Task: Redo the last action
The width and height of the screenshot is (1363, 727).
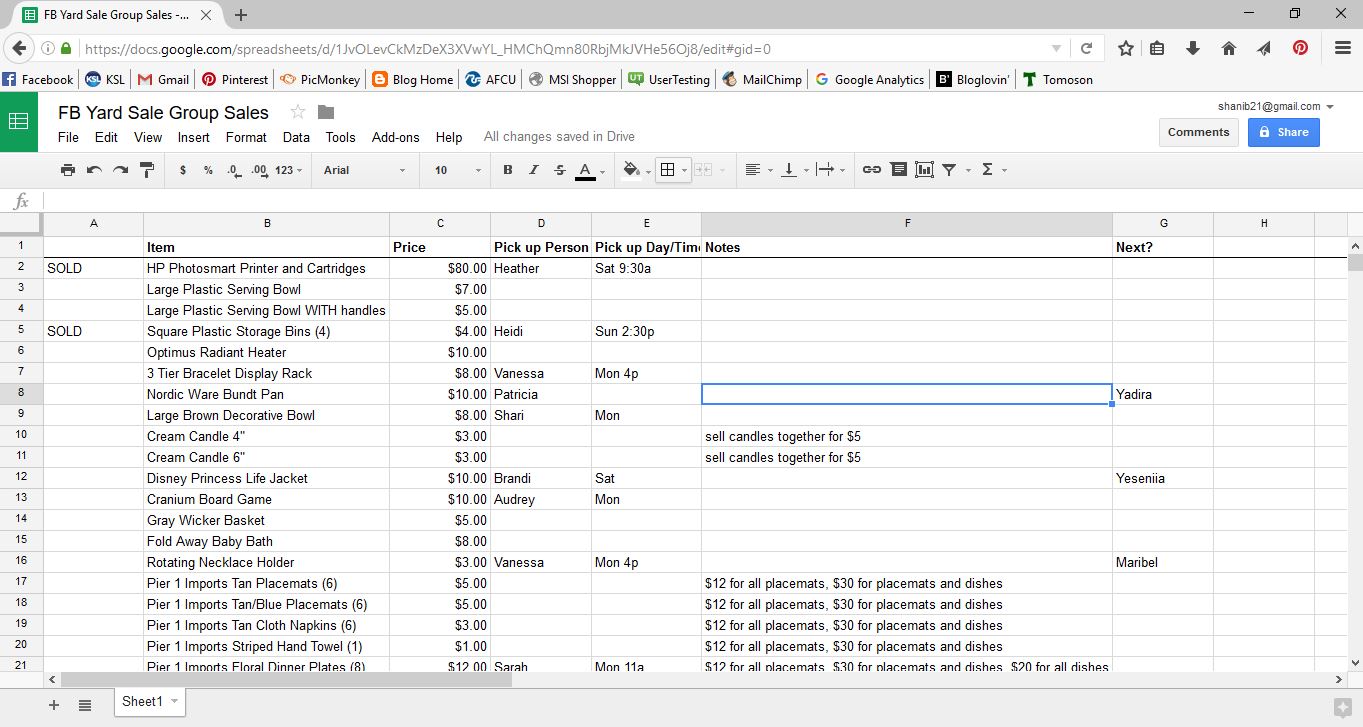Action: (120, 170)
